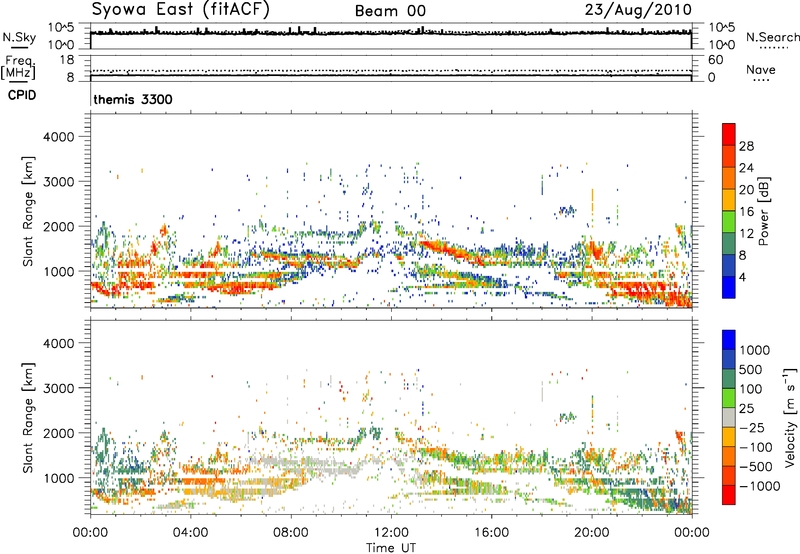Click 'Slant Range [km]' label of power panel
The width and height of the screenshot is (800, 554).
(28, 211)
